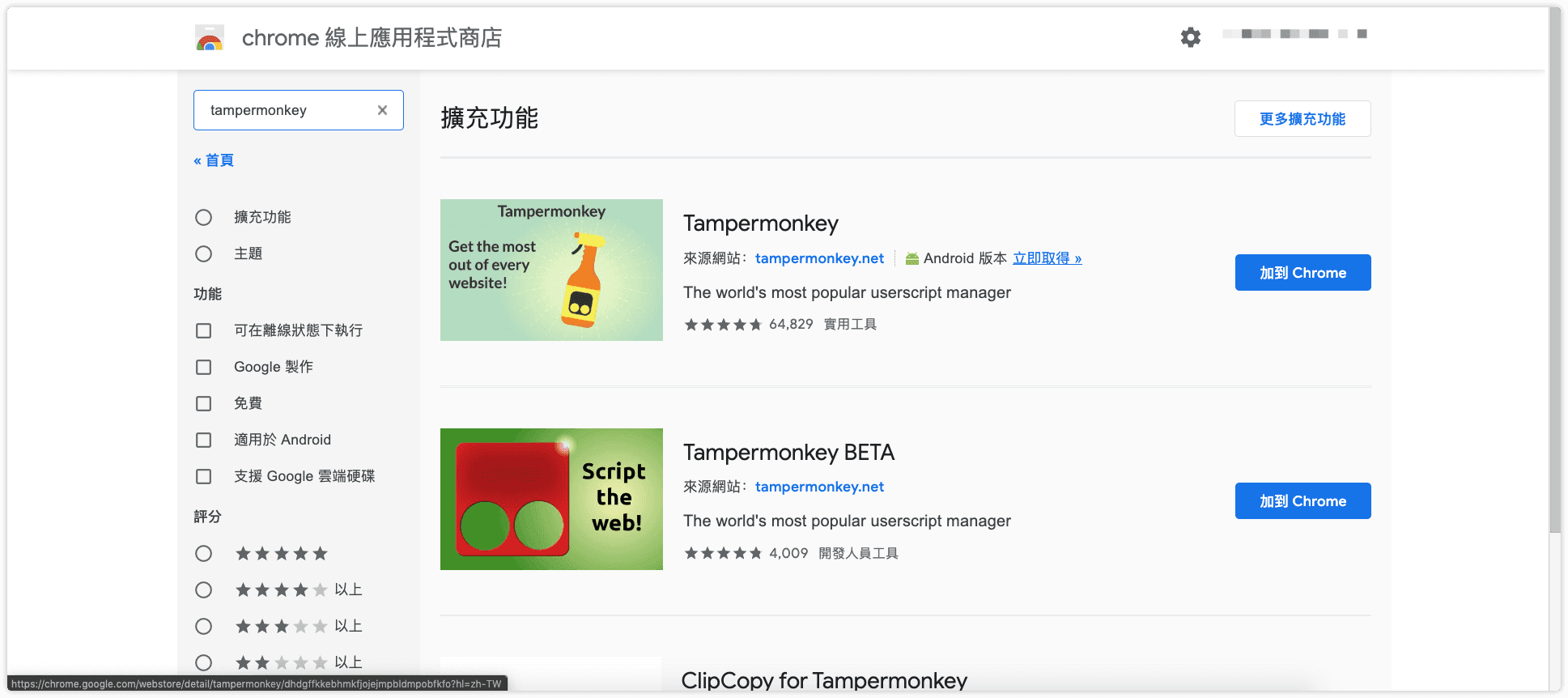The height and width of the screenshot is (698, 1568).
Task: Open the Tampermonkey extension title
Action: (760, 223)
